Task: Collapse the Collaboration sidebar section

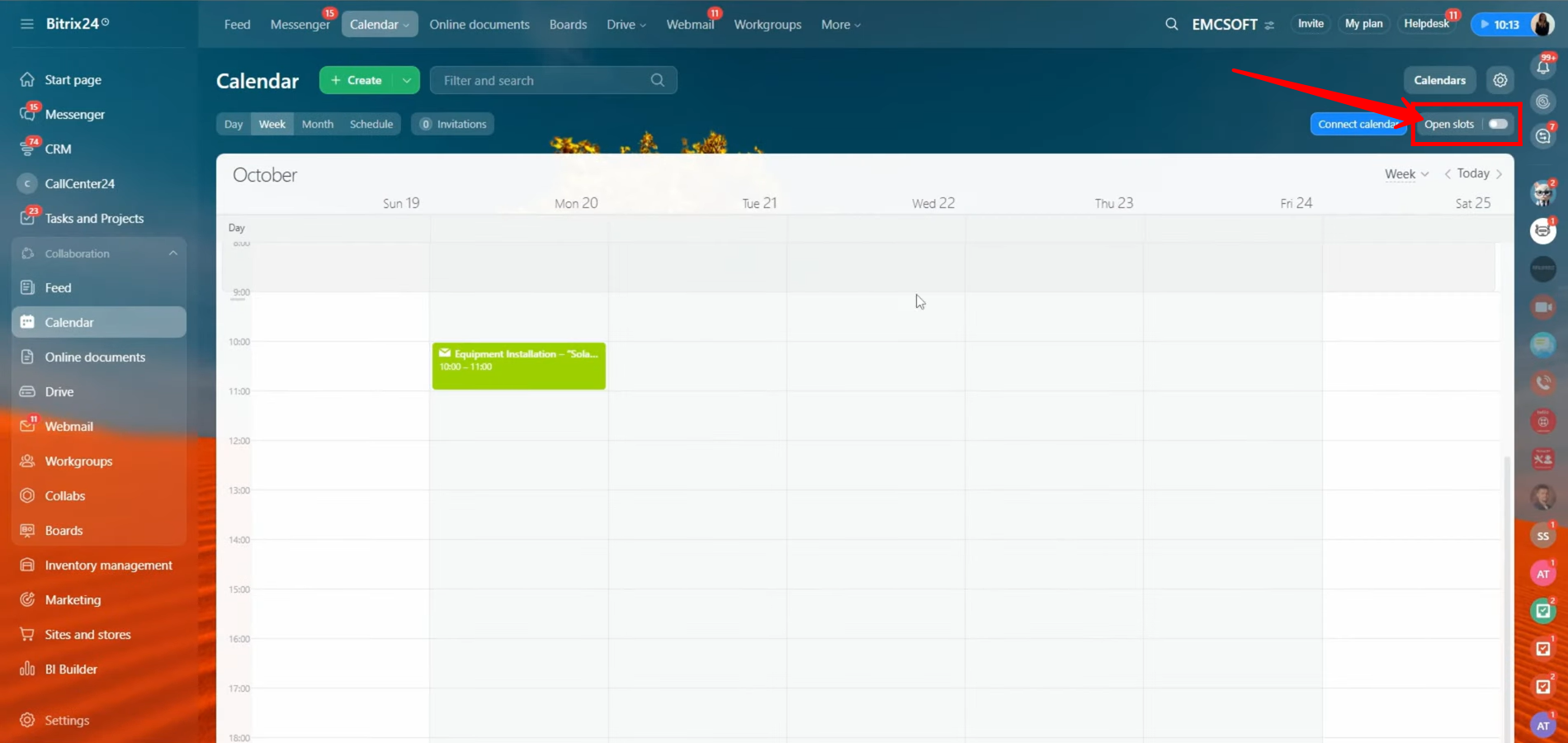Action: [x=172, y=253]
